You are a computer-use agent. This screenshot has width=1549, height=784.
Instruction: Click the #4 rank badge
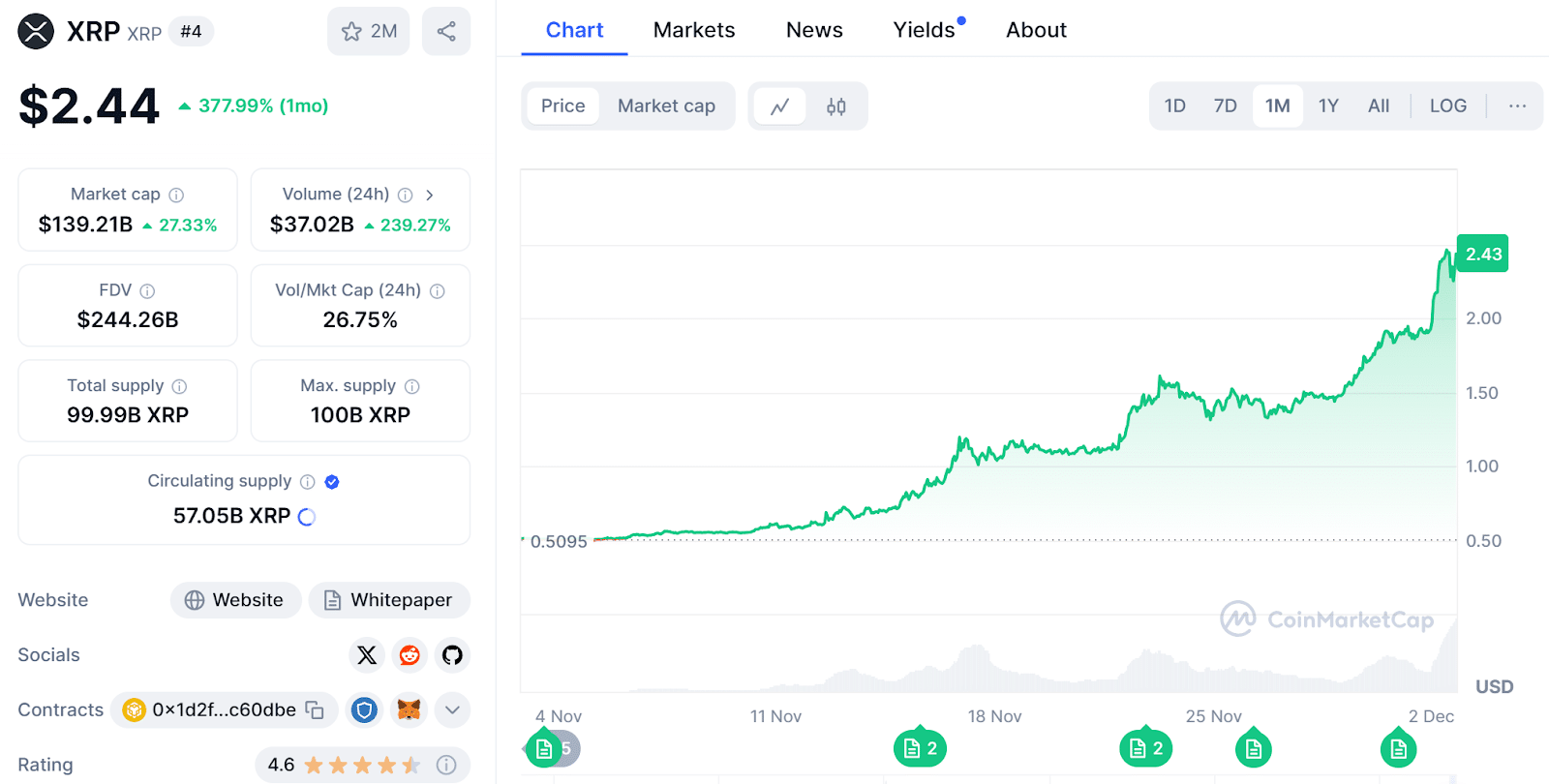tap(191, 32)
